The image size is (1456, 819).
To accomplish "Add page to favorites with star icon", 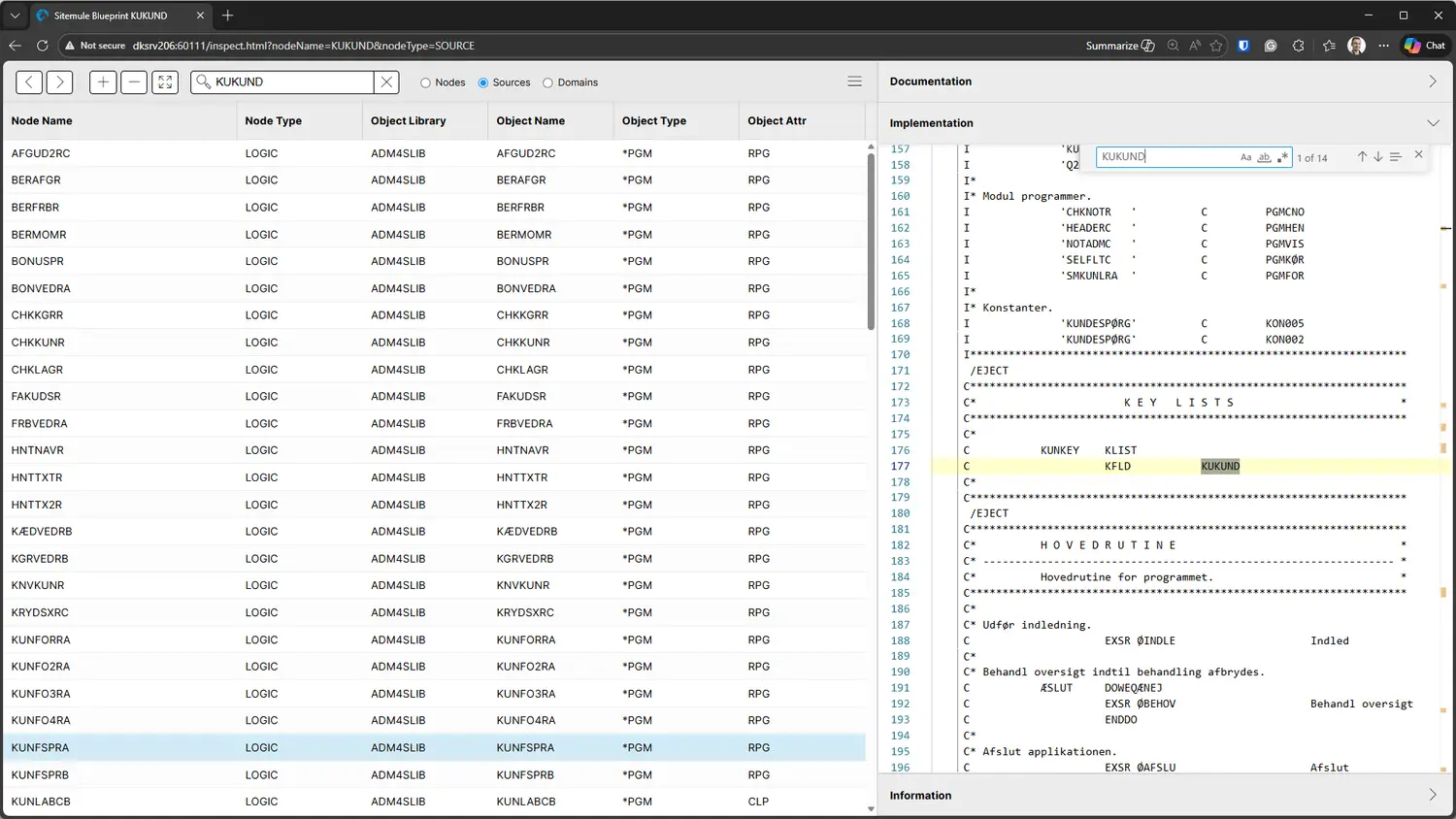I will coord(1216,46).
